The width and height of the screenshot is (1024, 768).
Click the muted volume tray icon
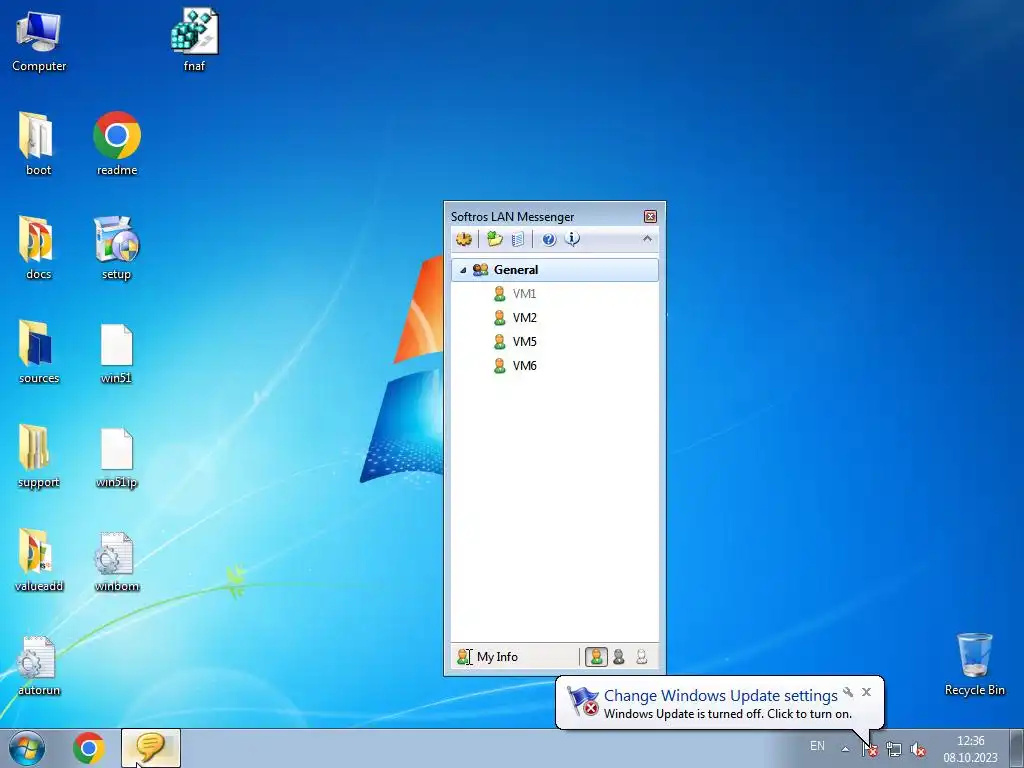tap(918, 750)
